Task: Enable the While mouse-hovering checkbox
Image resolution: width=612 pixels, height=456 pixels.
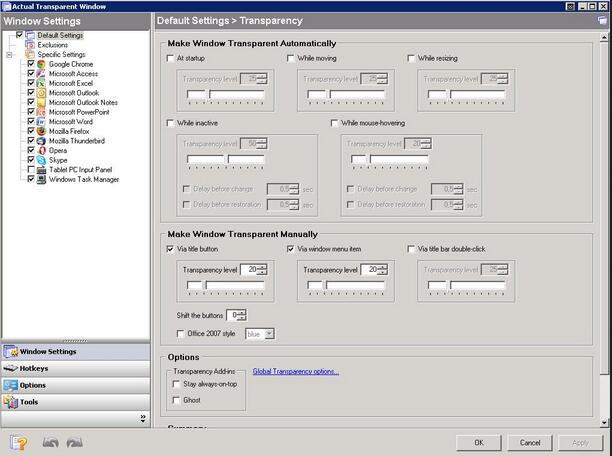Action: (x=334, y=123)
